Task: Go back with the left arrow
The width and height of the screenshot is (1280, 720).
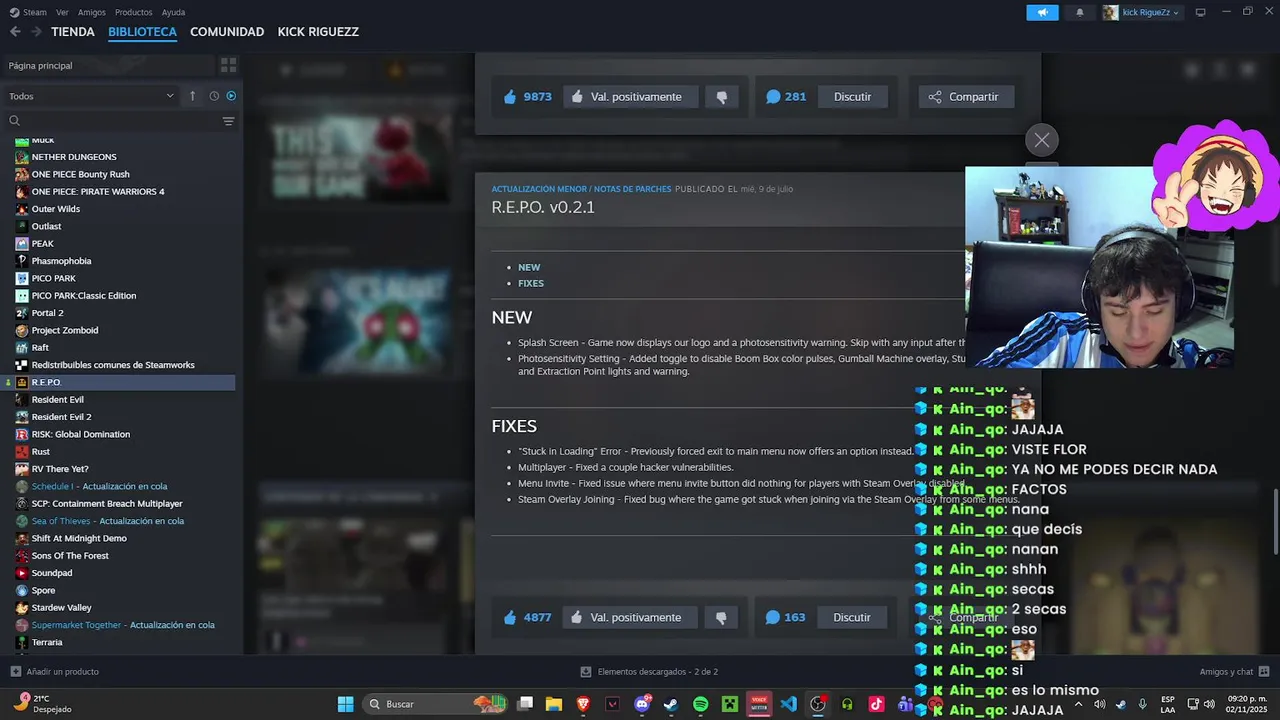Action: tap(15, 32)
